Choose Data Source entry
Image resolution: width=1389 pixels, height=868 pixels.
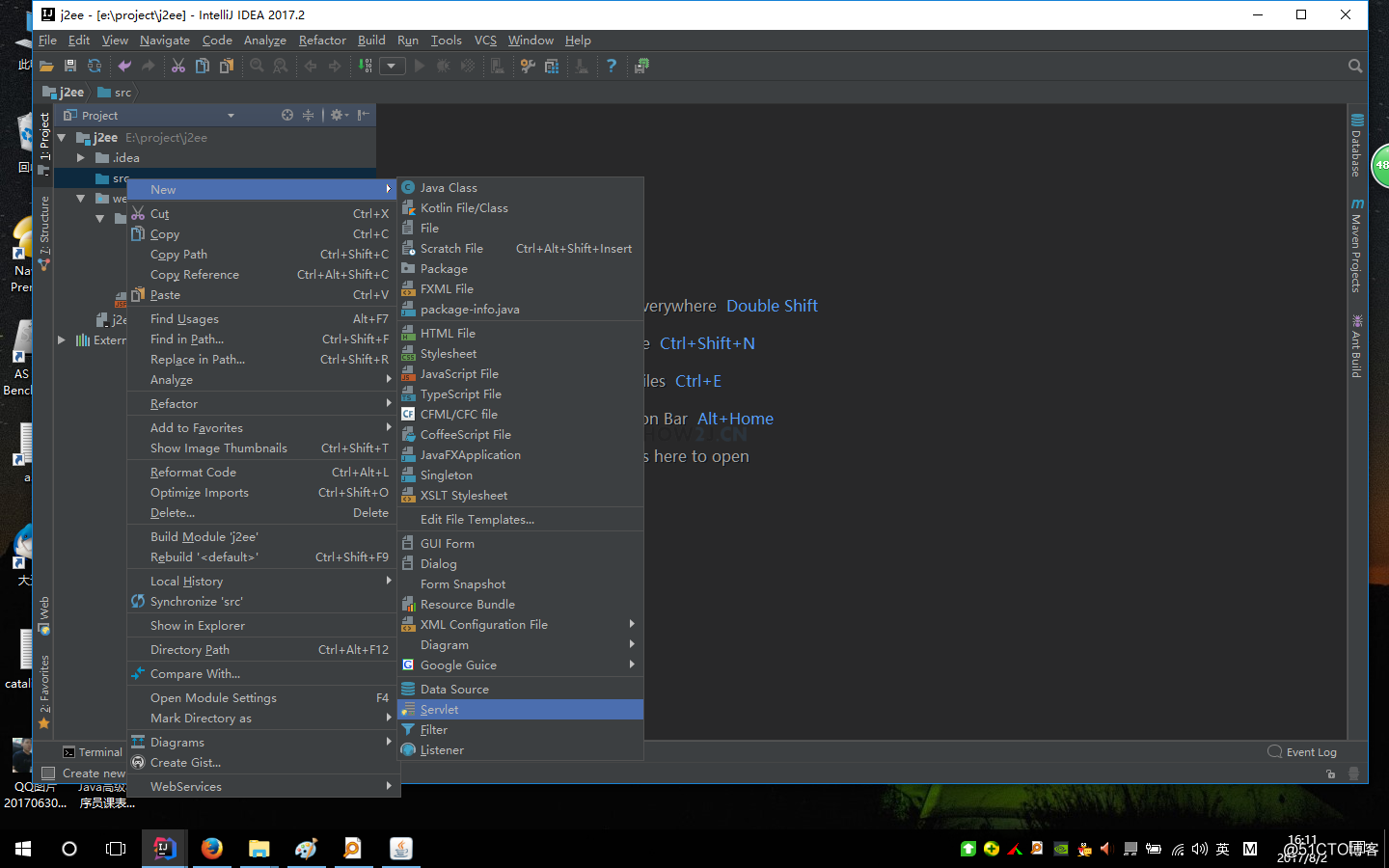point(521,689)
